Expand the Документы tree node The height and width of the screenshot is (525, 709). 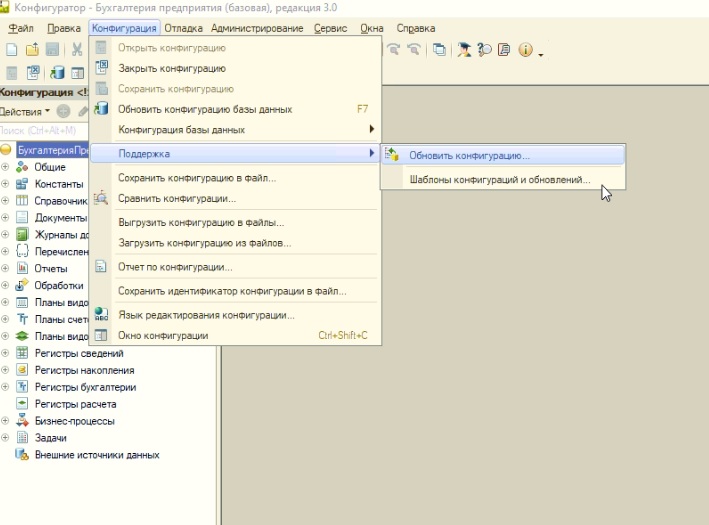[5, 218]
